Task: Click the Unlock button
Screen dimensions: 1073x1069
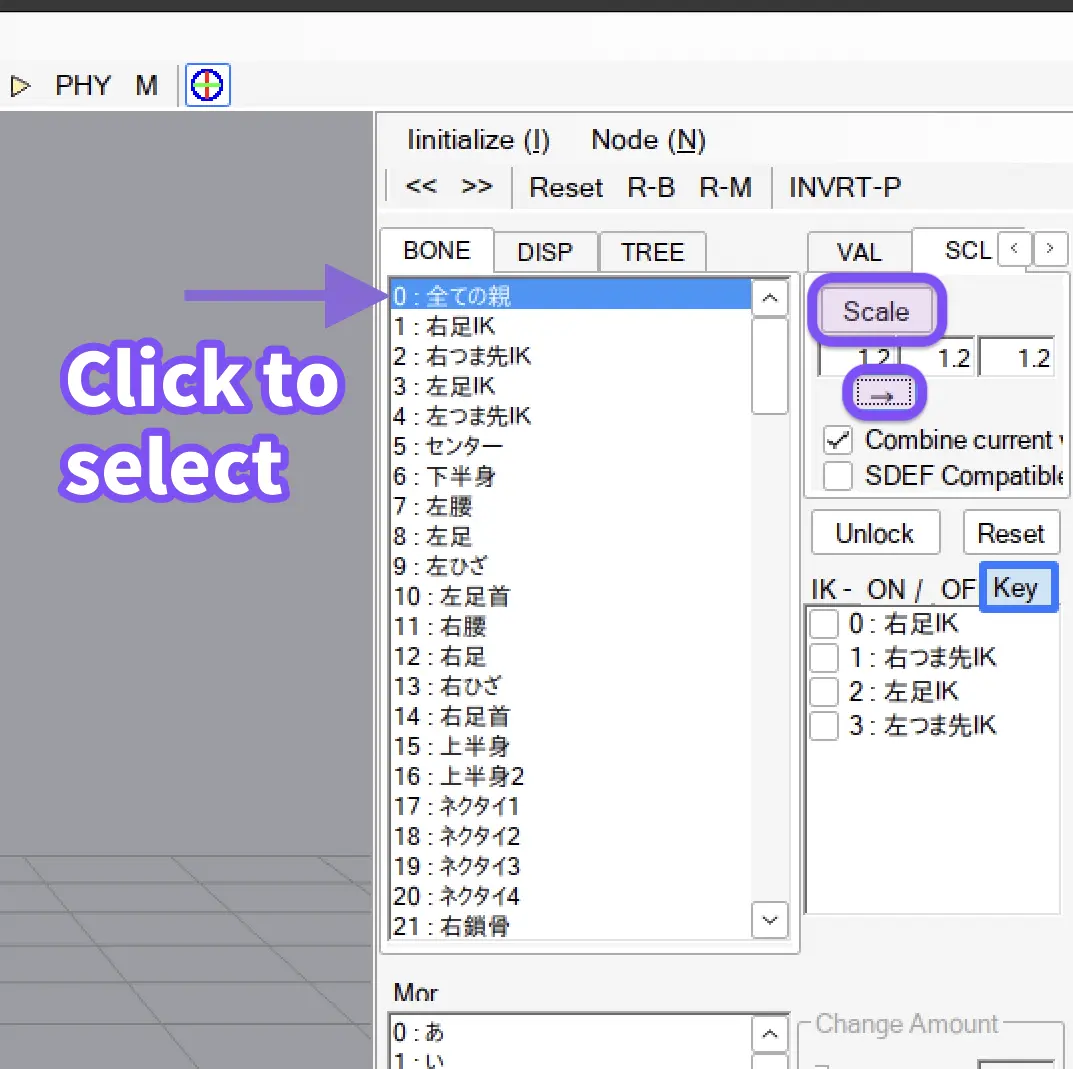Action: [x=875, y=532]
